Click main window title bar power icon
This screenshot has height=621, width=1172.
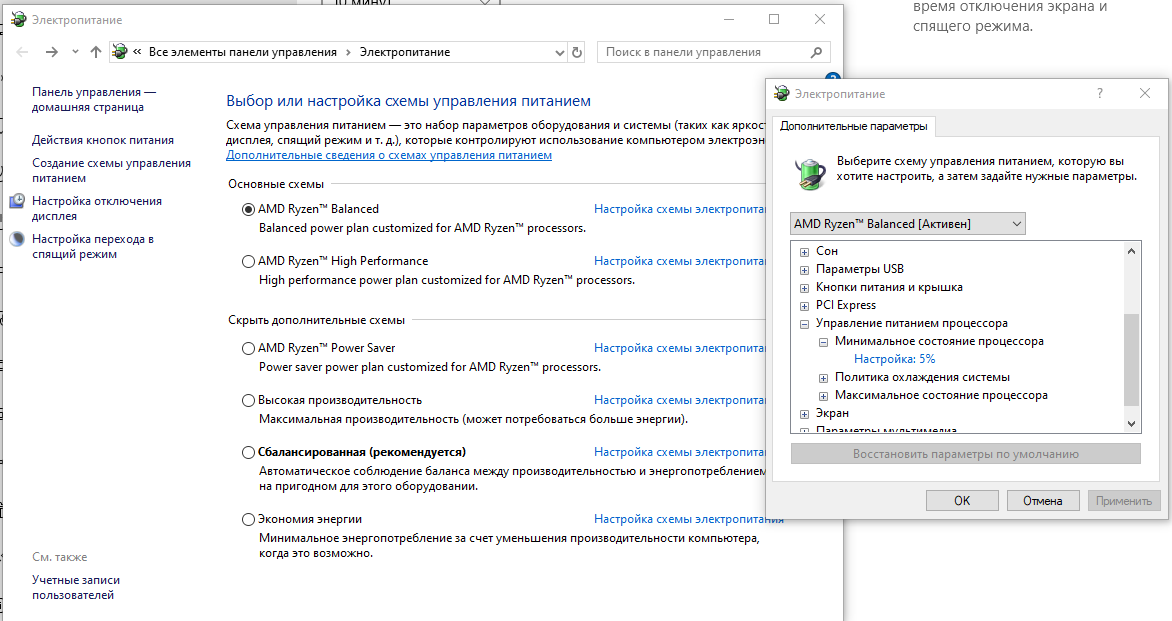(x=19, y=19)
